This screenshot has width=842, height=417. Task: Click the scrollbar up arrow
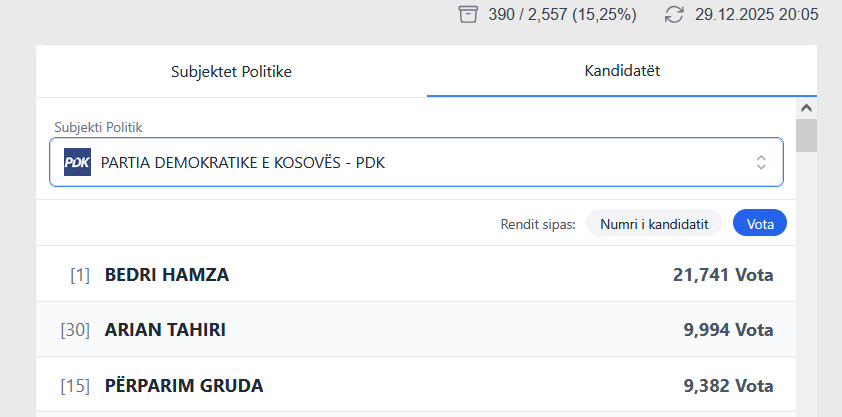(x=806, y=107)
